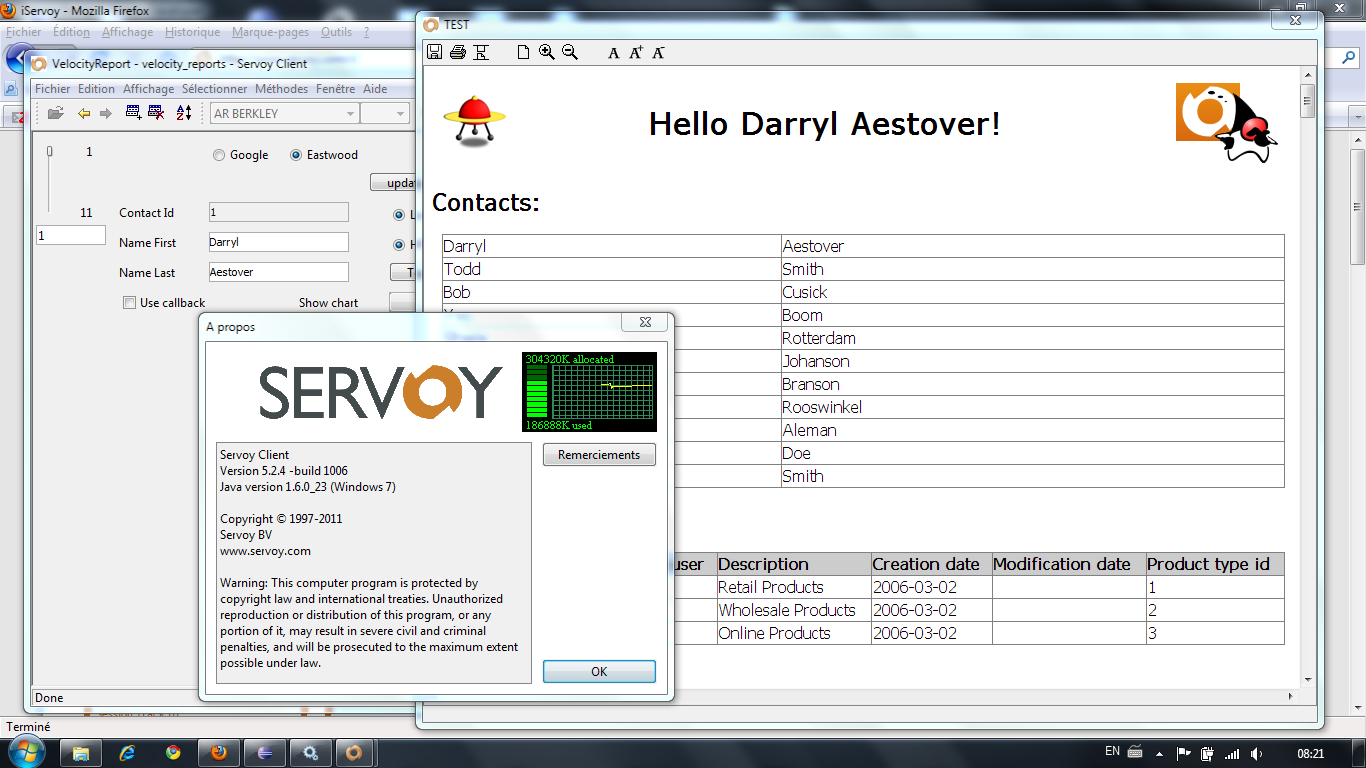Switch to Firefox in the taskbar
This screenshot has height=768, width=1366.
[x=219, y=753]
